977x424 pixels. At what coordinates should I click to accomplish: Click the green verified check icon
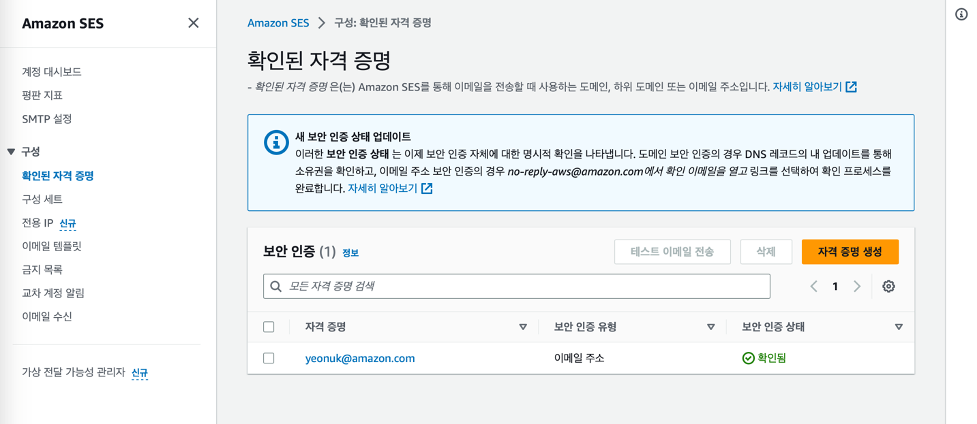[x=748, y=359]
